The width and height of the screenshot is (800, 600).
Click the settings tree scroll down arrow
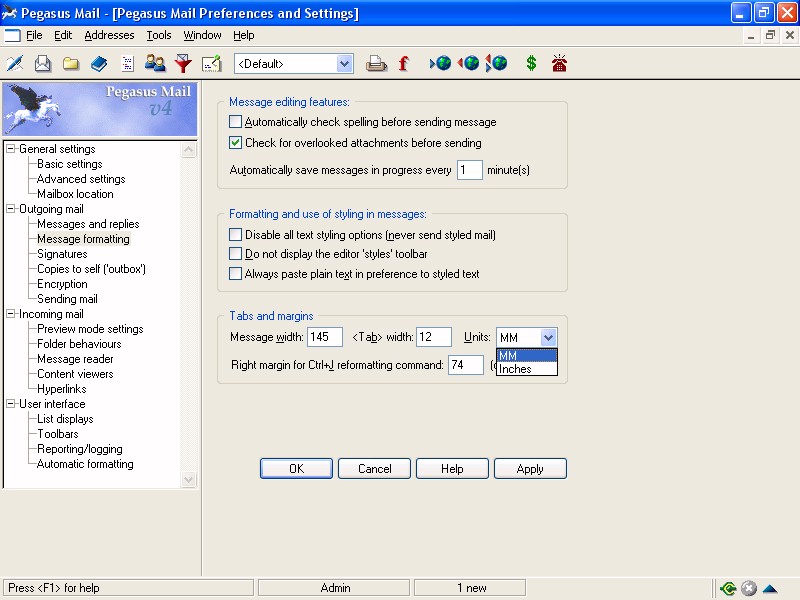188,480
